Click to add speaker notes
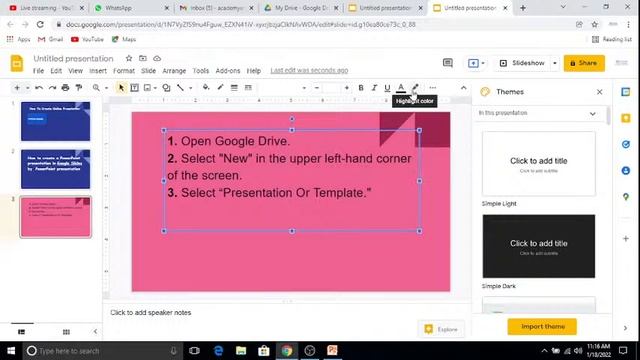The height and width of the screenshot is (360, 640). click(151, 313)
